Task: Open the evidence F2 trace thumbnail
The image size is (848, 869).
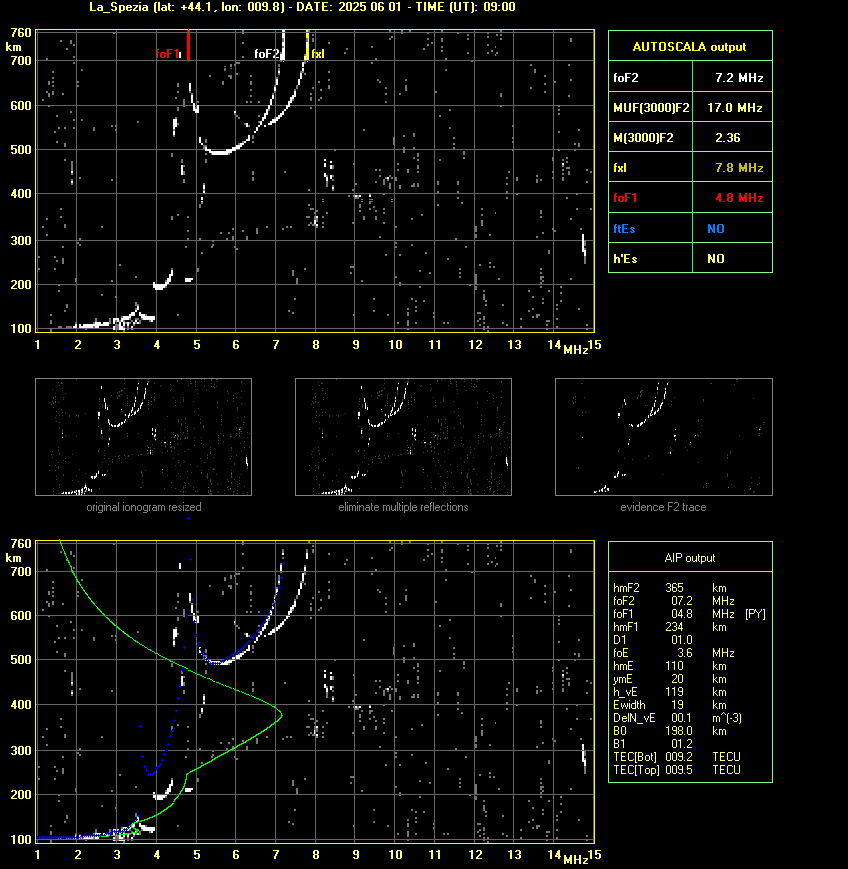Action: [664, 437]
